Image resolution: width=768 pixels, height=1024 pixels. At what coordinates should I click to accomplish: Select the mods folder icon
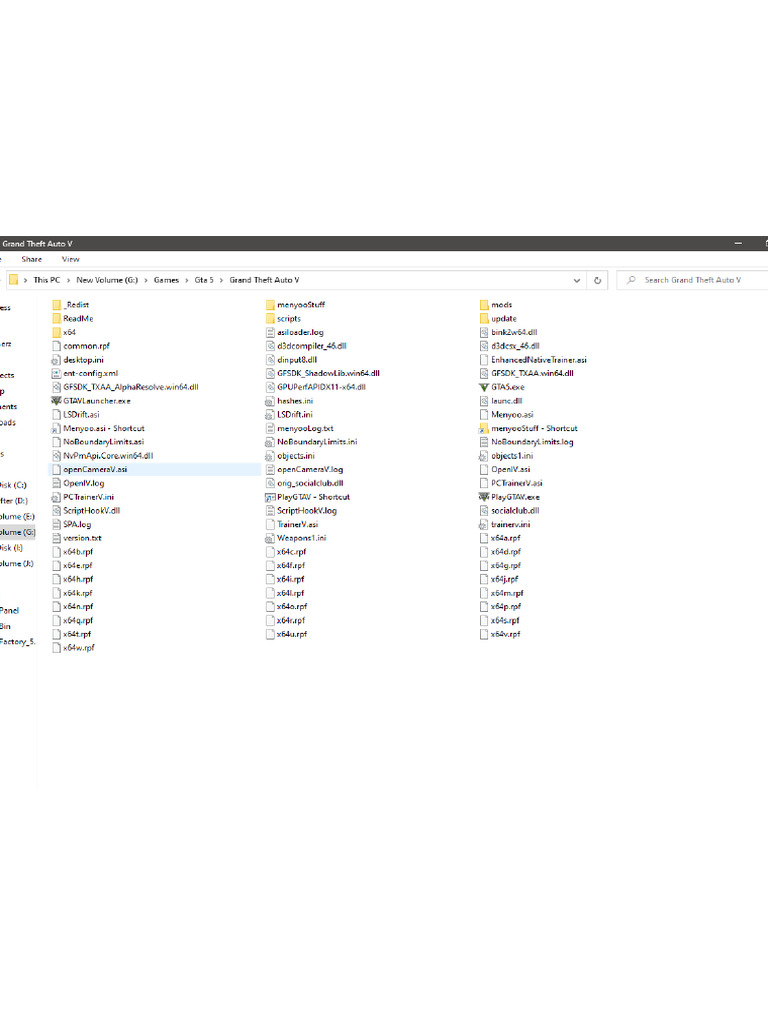pyautogui.click(x=484, y=305)
